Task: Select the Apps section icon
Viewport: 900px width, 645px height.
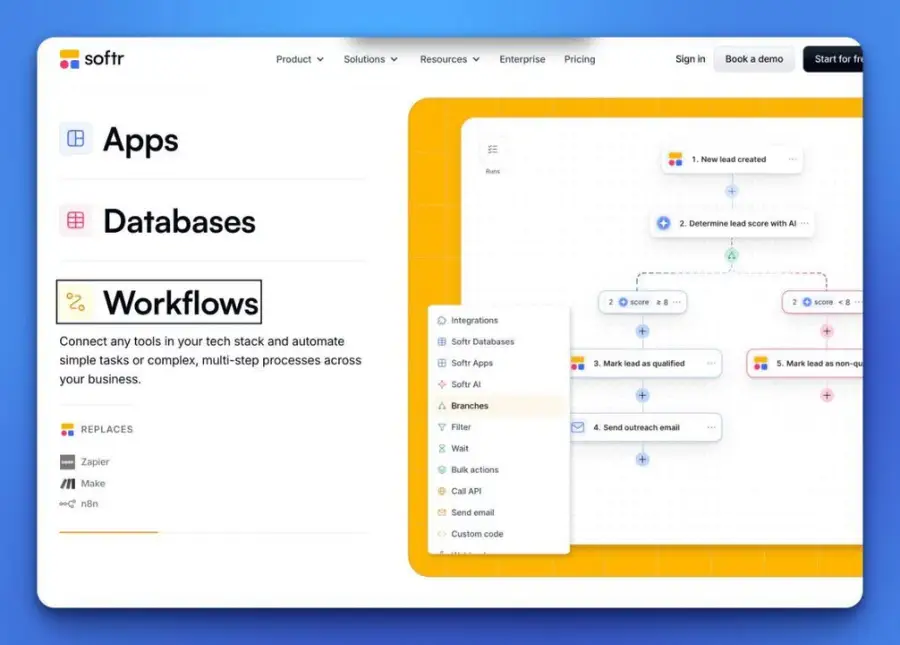Action: click(x=76, y=138)
